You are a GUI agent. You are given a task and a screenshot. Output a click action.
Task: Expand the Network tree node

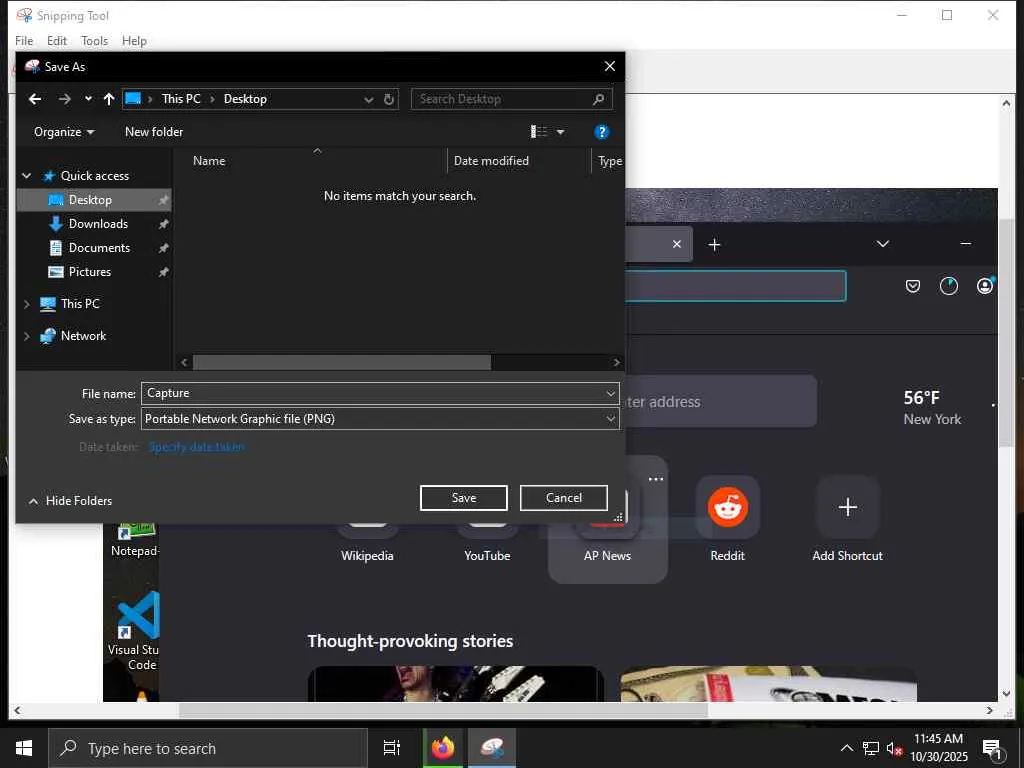(x=27, y=336)
